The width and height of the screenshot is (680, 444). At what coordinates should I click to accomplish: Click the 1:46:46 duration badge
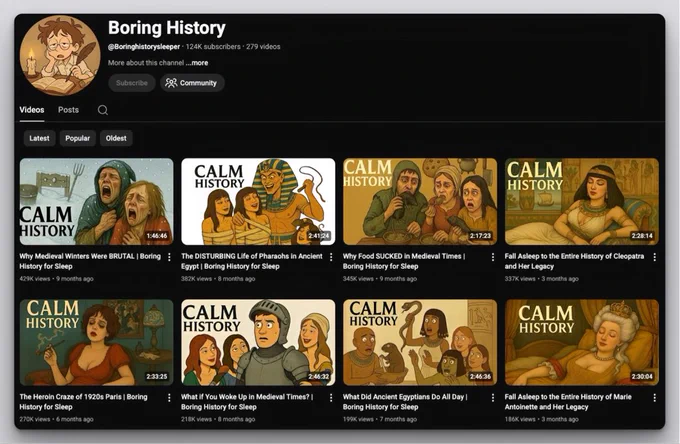[x=157, y=236]
